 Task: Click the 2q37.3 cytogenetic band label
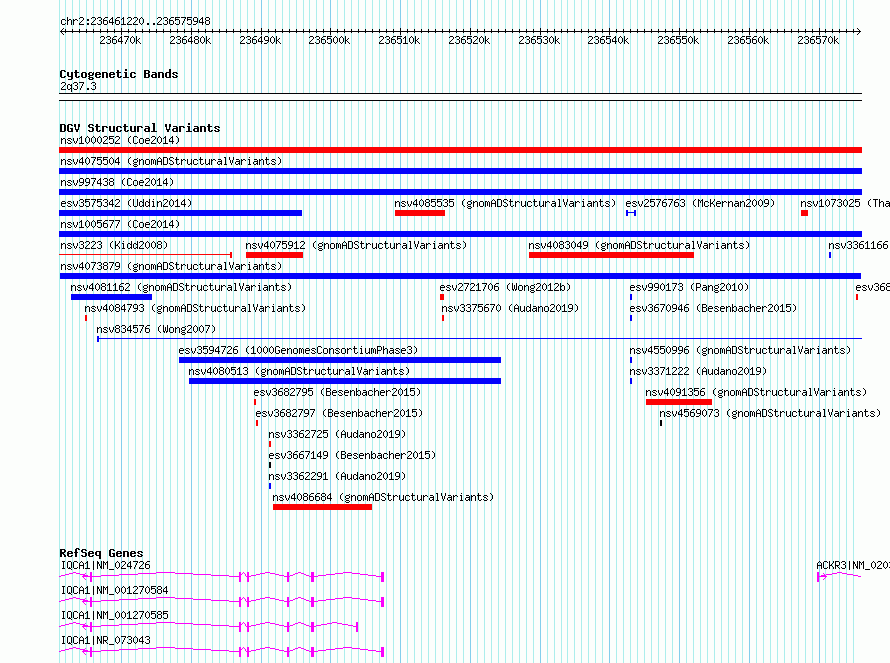point(78,86)
